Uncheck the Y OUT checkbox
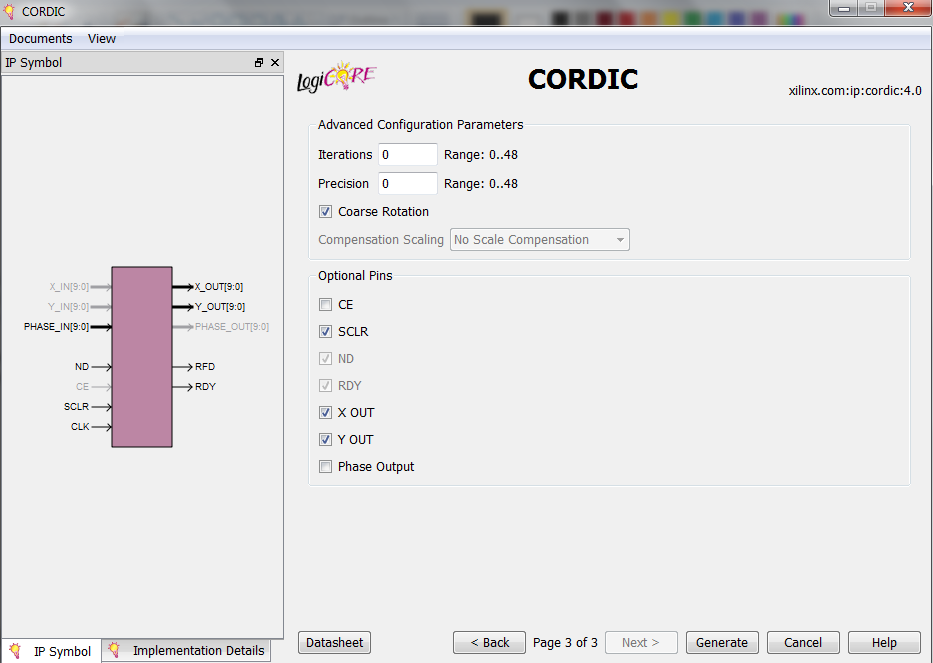 pos(325,440)
